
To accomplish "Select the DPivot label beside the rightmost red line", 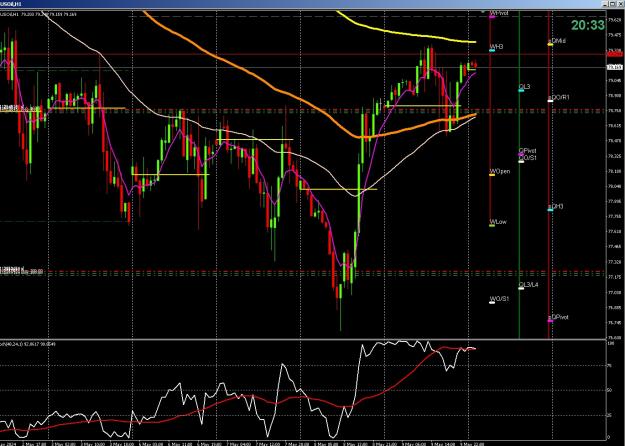I will 558,317.
